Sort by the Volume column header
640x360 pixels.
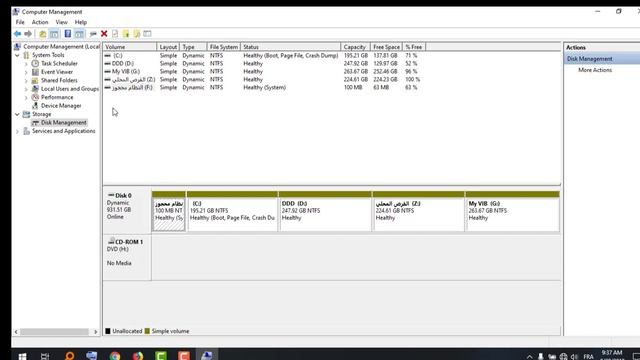130,47
